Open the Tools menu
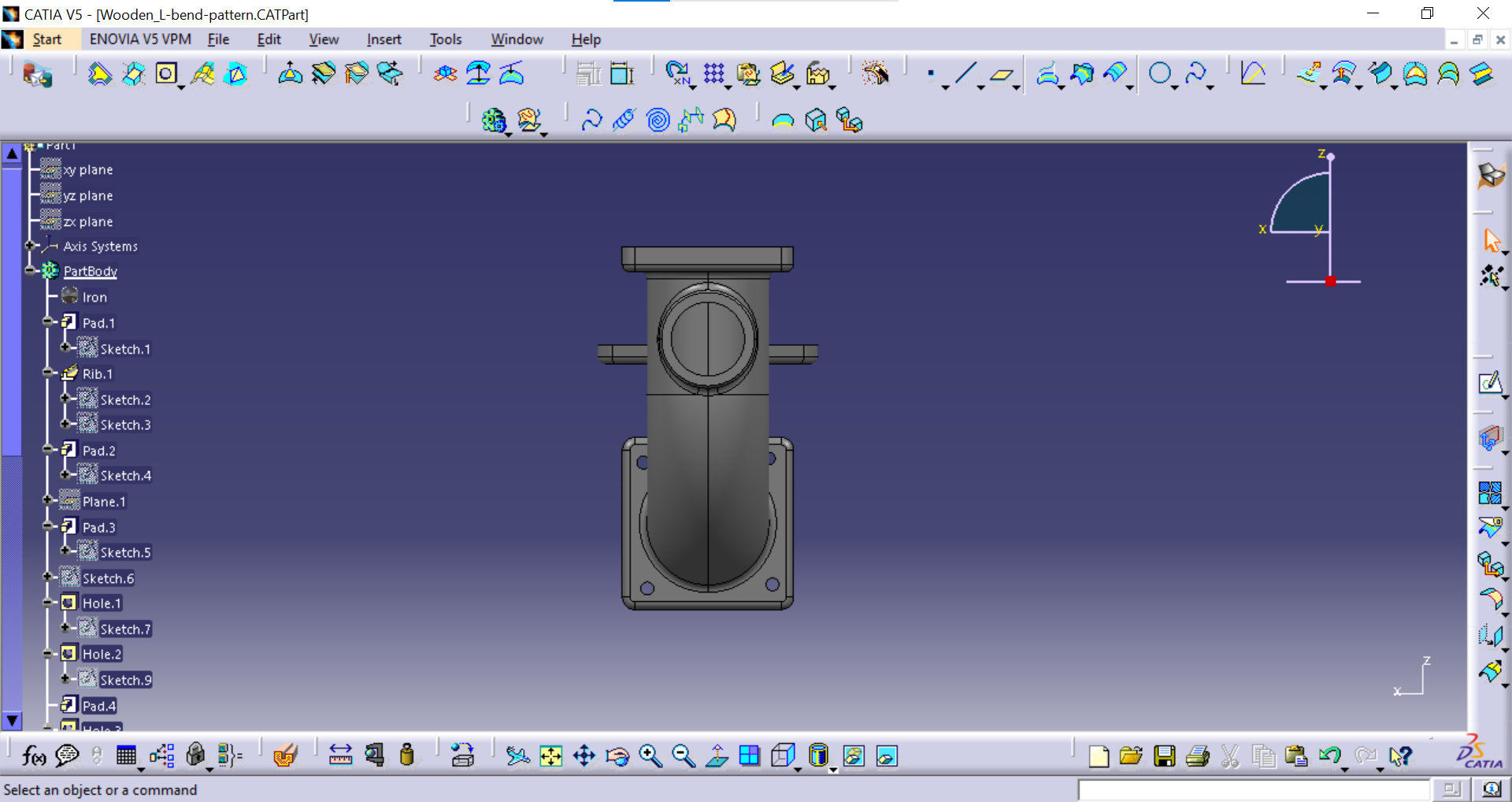 (x=445, y=39)
